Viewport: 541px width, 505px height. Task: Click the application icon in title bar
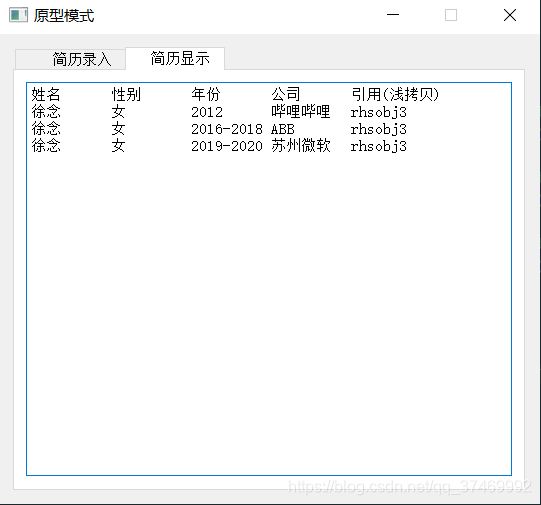18,15
